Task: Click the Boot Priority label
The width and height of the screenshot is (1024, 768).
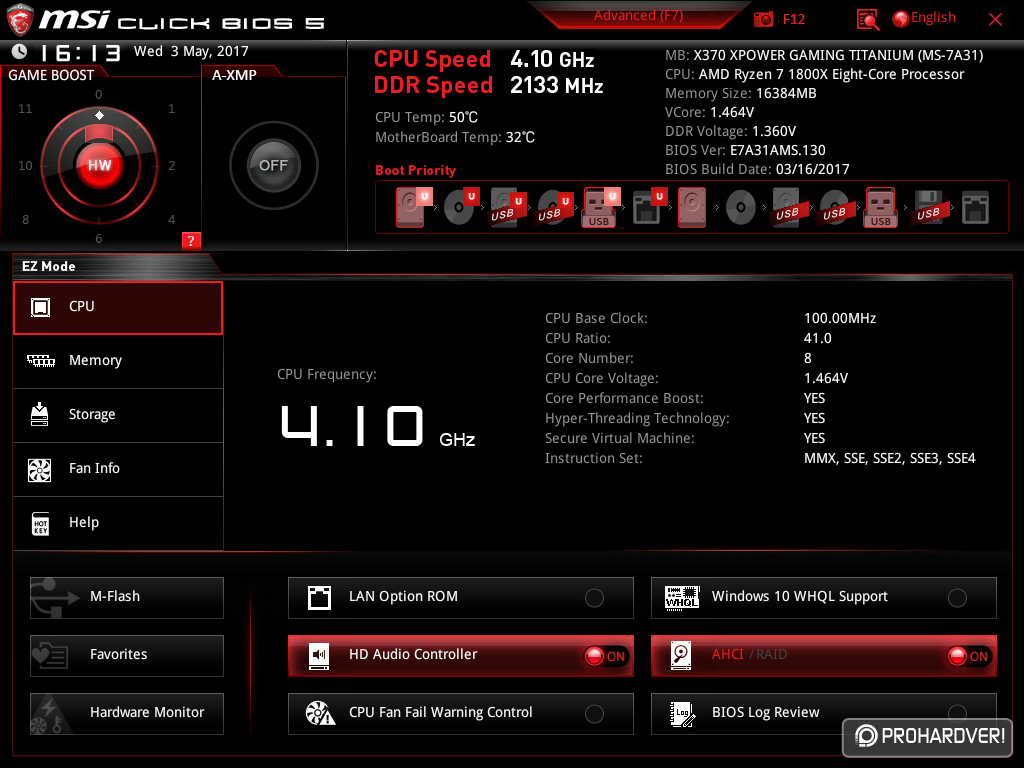Action: 415,170
